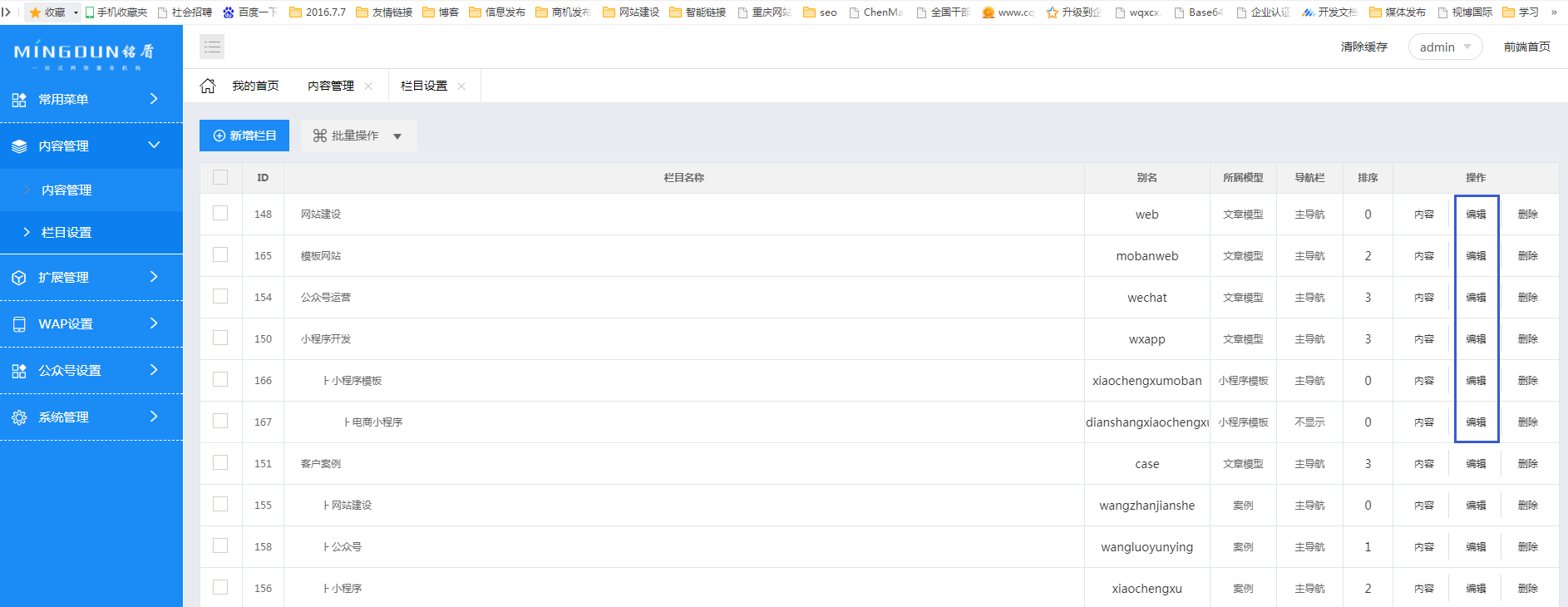This screenshot has height=607, width=1568.
Task: Check the box for row 166 小程序模板
Action: 220,379
